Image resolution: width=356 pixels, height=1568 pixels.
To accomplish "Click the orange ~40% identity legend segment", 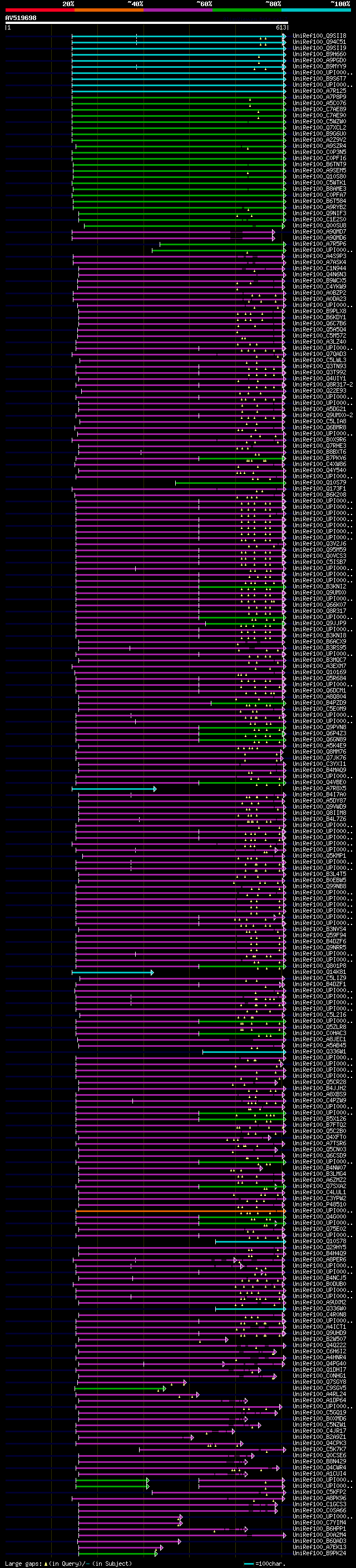I will point(109,10).
